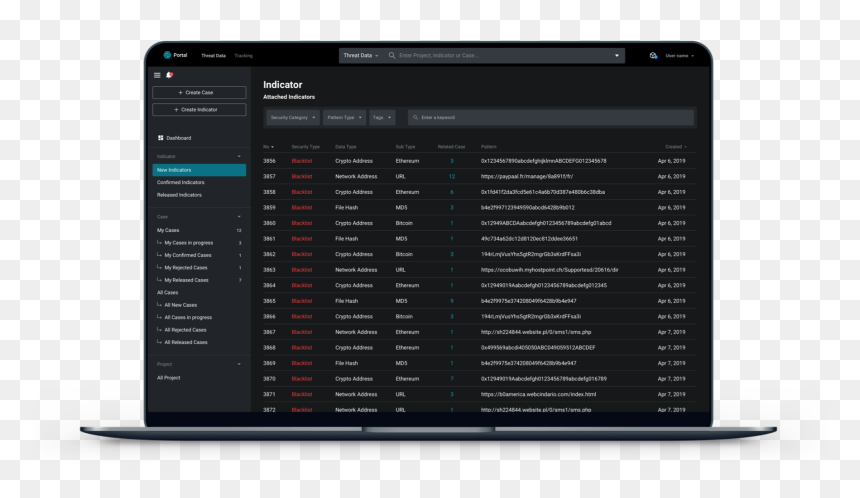Open the Security Category filter dropdown
The width and height of the screenshot is (860, 498).
click(293, 117)
